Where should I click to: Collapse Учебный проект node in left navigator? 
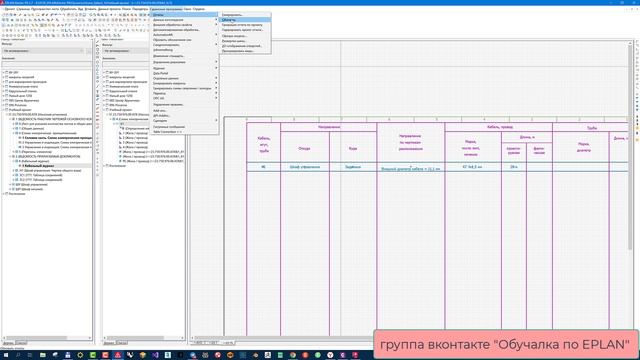(4, 110)
